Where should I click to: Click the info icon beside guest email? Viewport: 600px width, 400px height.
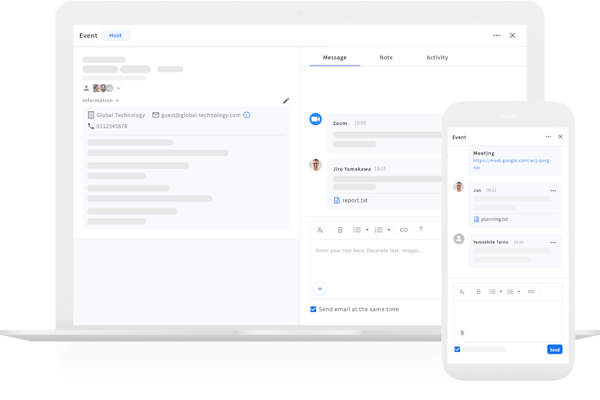pos(247,115)
